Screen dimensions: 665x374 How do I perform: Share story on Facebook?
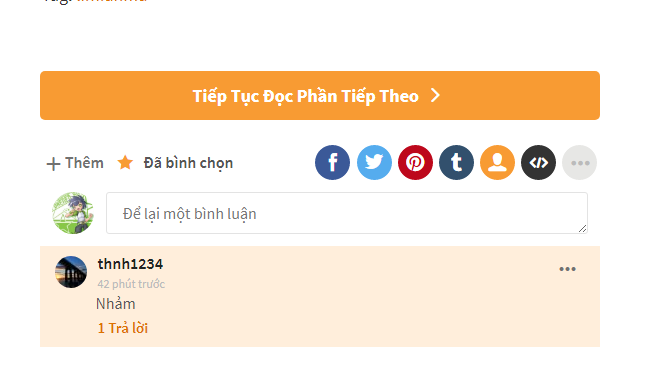click(332, 162)
